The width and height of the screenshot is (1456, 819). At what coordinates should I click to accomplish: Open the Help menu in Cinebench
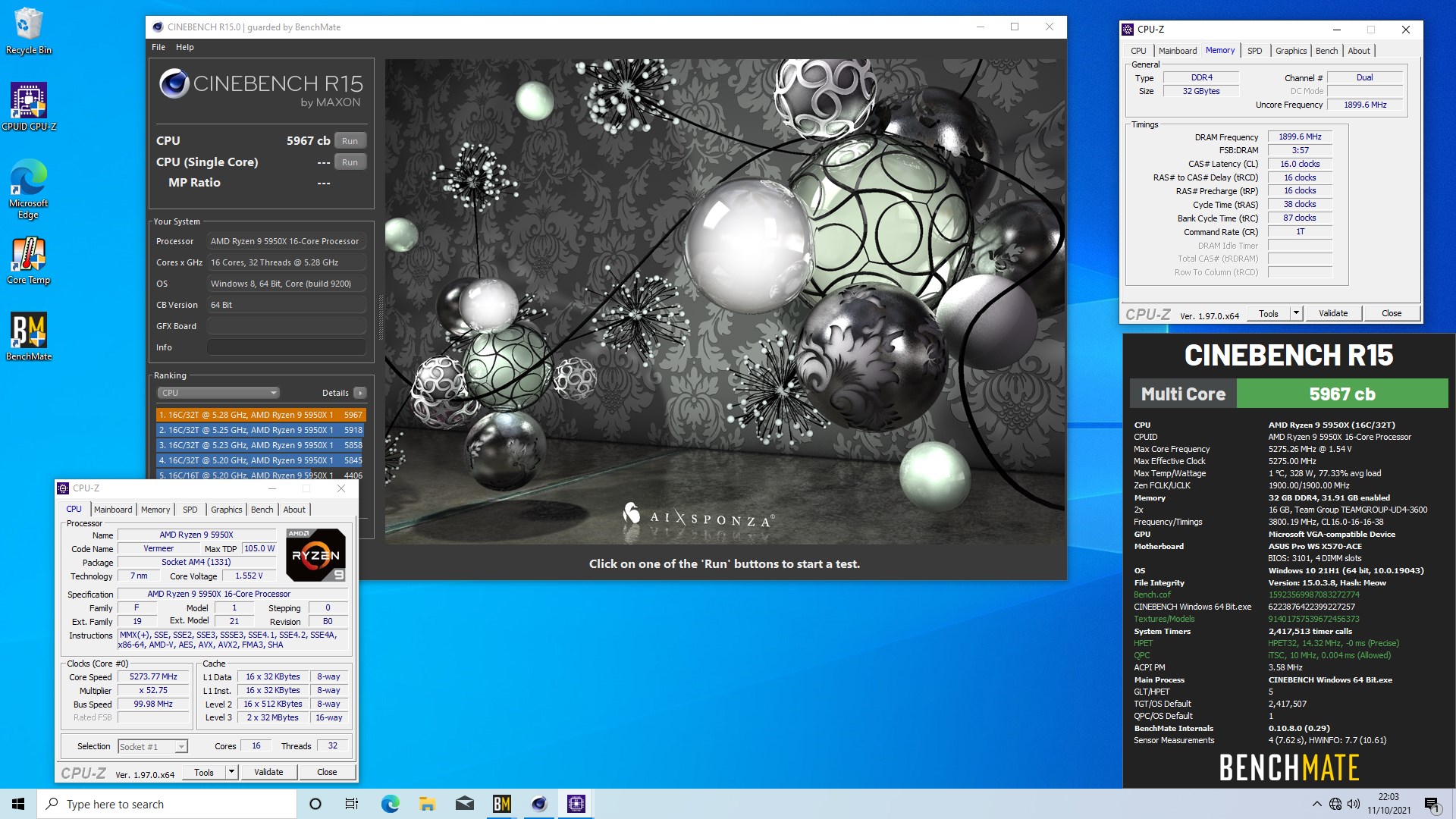tap(184, 47)
